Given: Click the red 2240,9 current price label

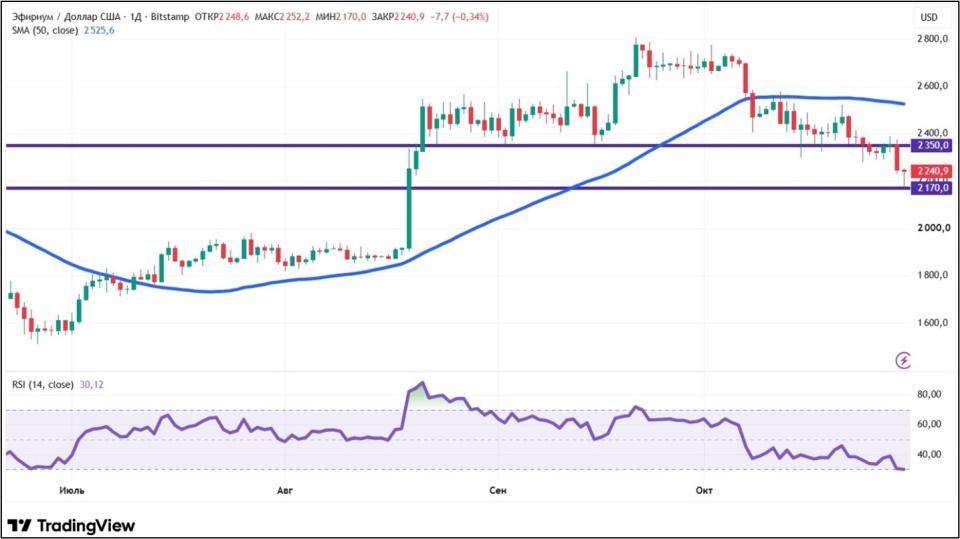Looking at the screenshot, I should point(931,171).
